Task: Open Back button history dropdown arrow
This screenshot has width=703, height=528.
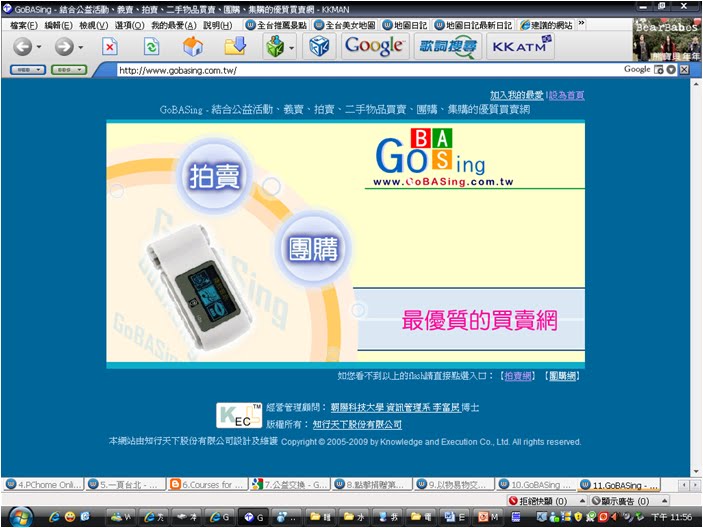Action: click(x=39, y=47)
